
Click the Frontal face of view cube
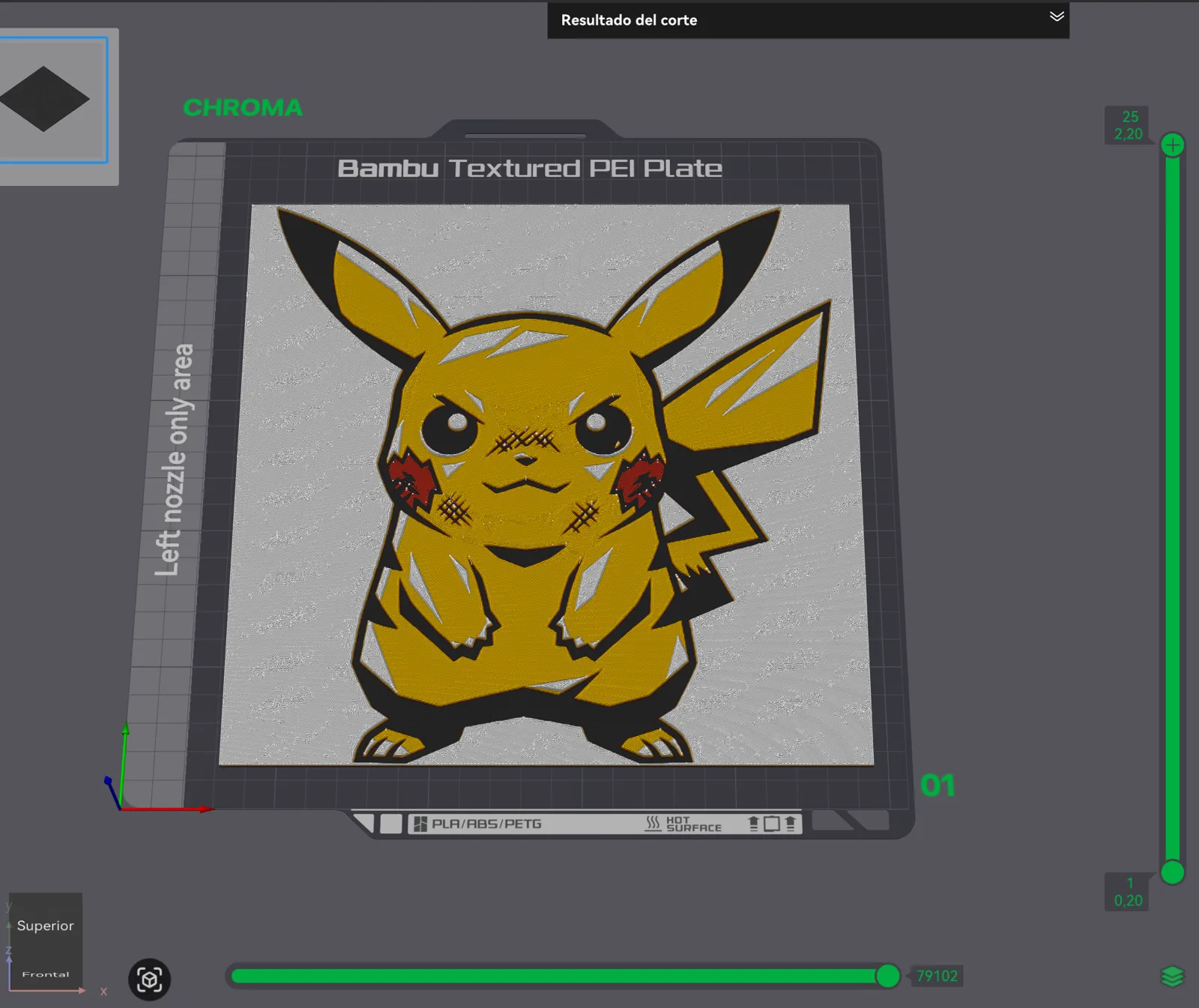tap(46, 974)
